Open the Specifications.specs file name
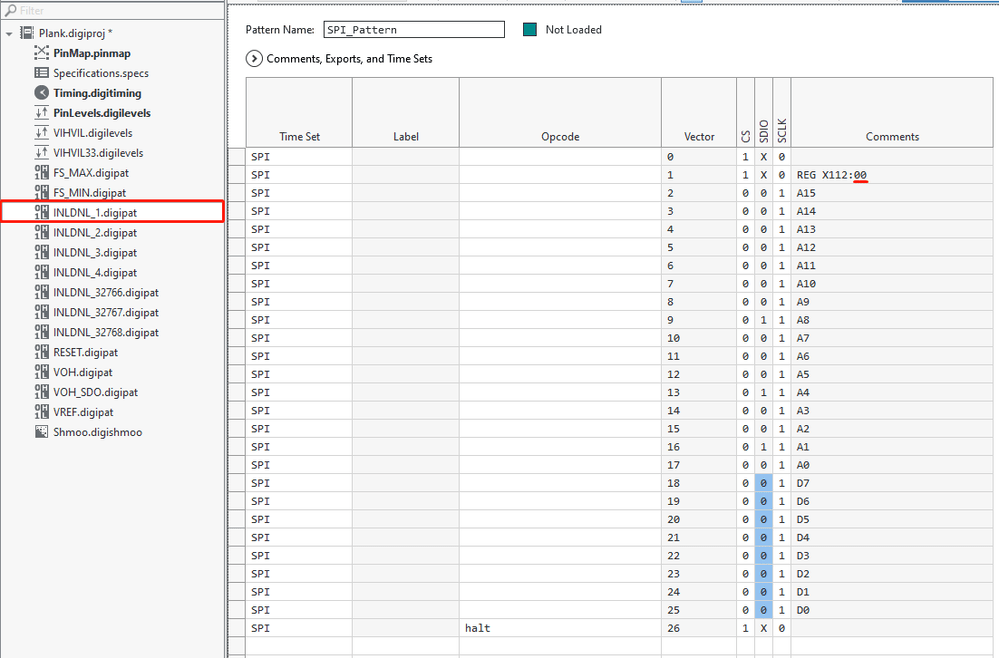 [101, 73]
